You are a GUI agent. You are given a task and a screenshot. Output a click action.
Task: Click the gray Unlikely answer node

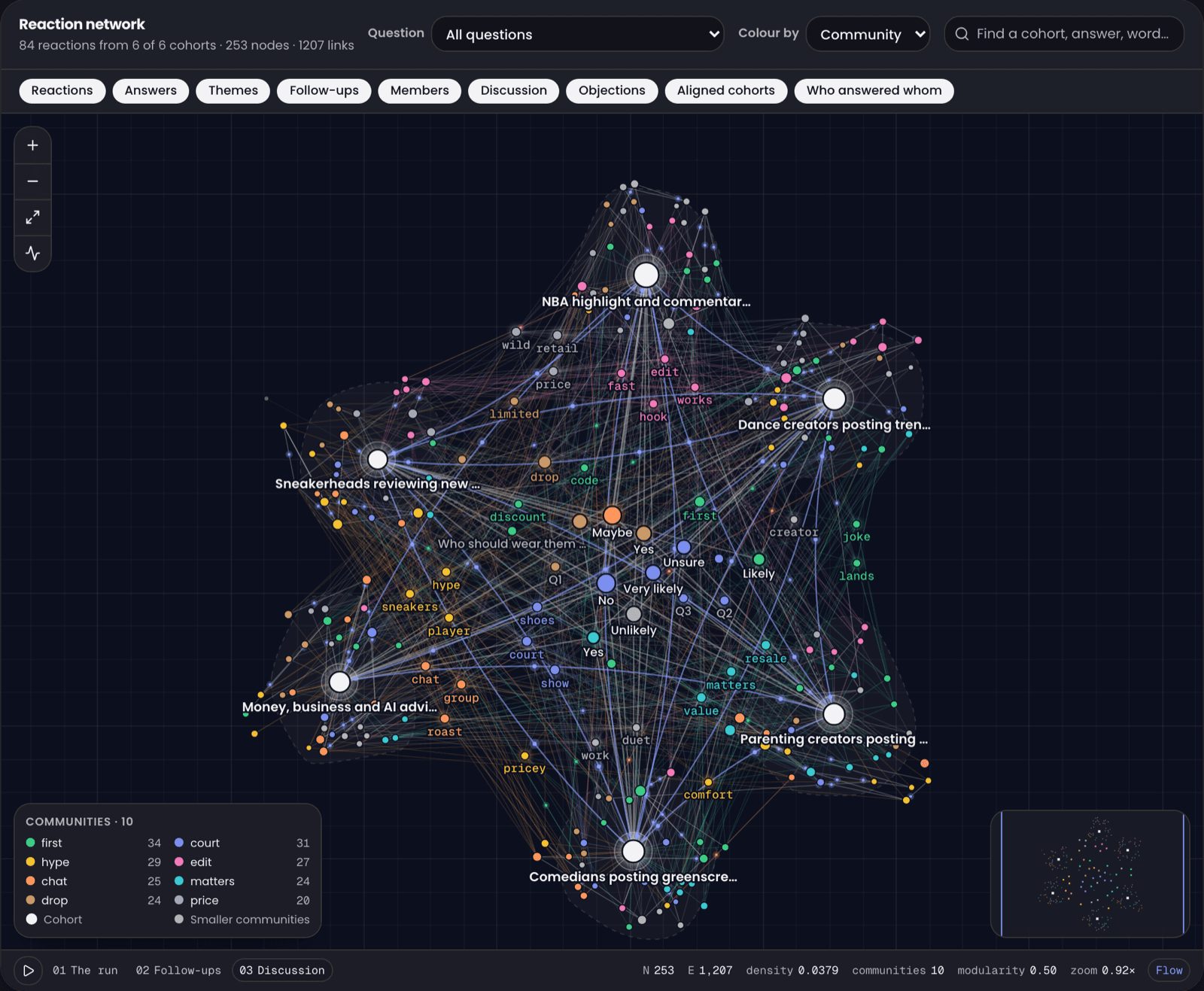(x=634, y=614)
